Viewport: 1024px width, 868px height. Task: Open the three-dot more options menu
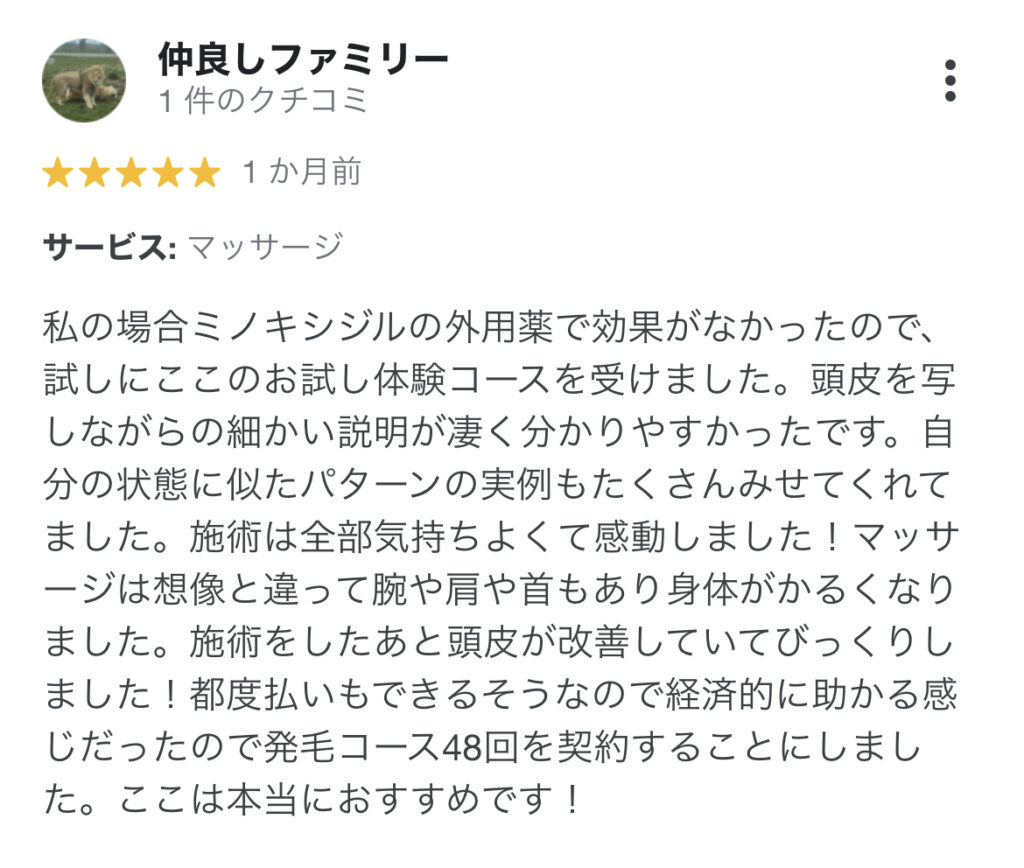pyautogui.click(x=950, y=81)
